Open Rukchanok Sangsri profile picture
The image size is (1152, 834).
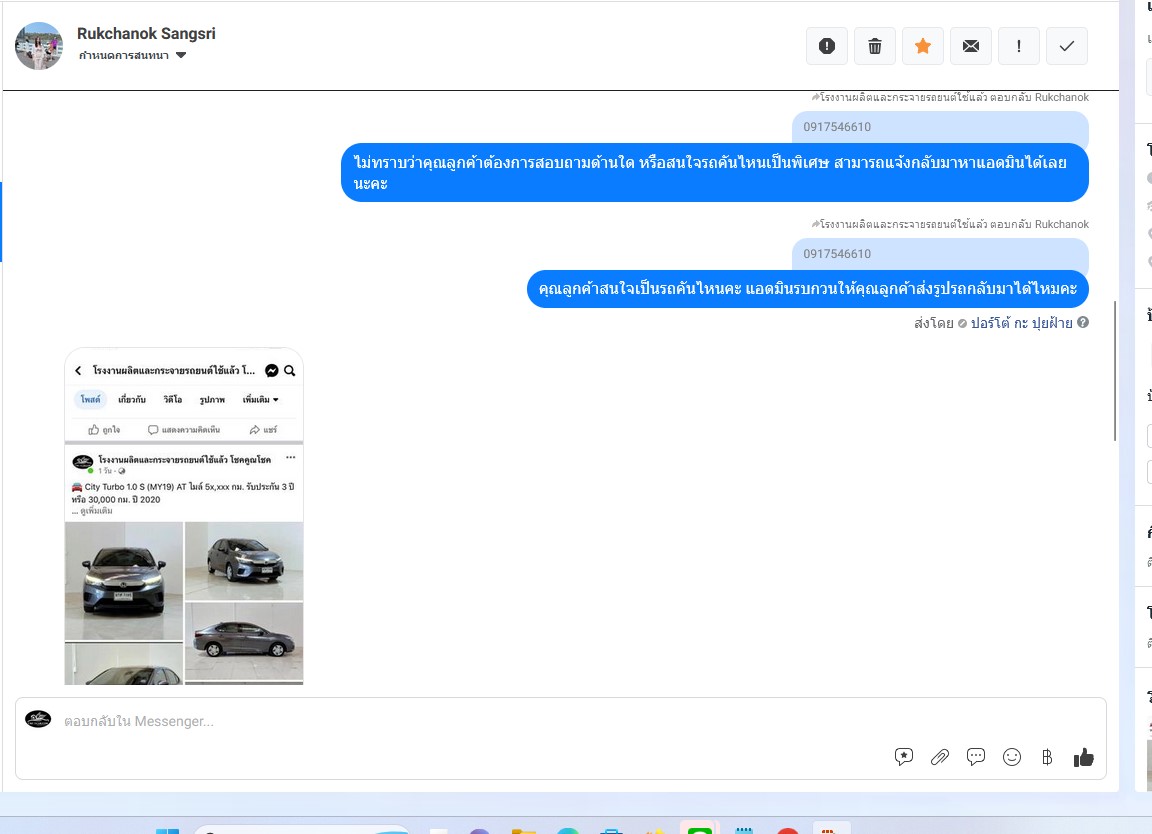(x=39, y=46)
